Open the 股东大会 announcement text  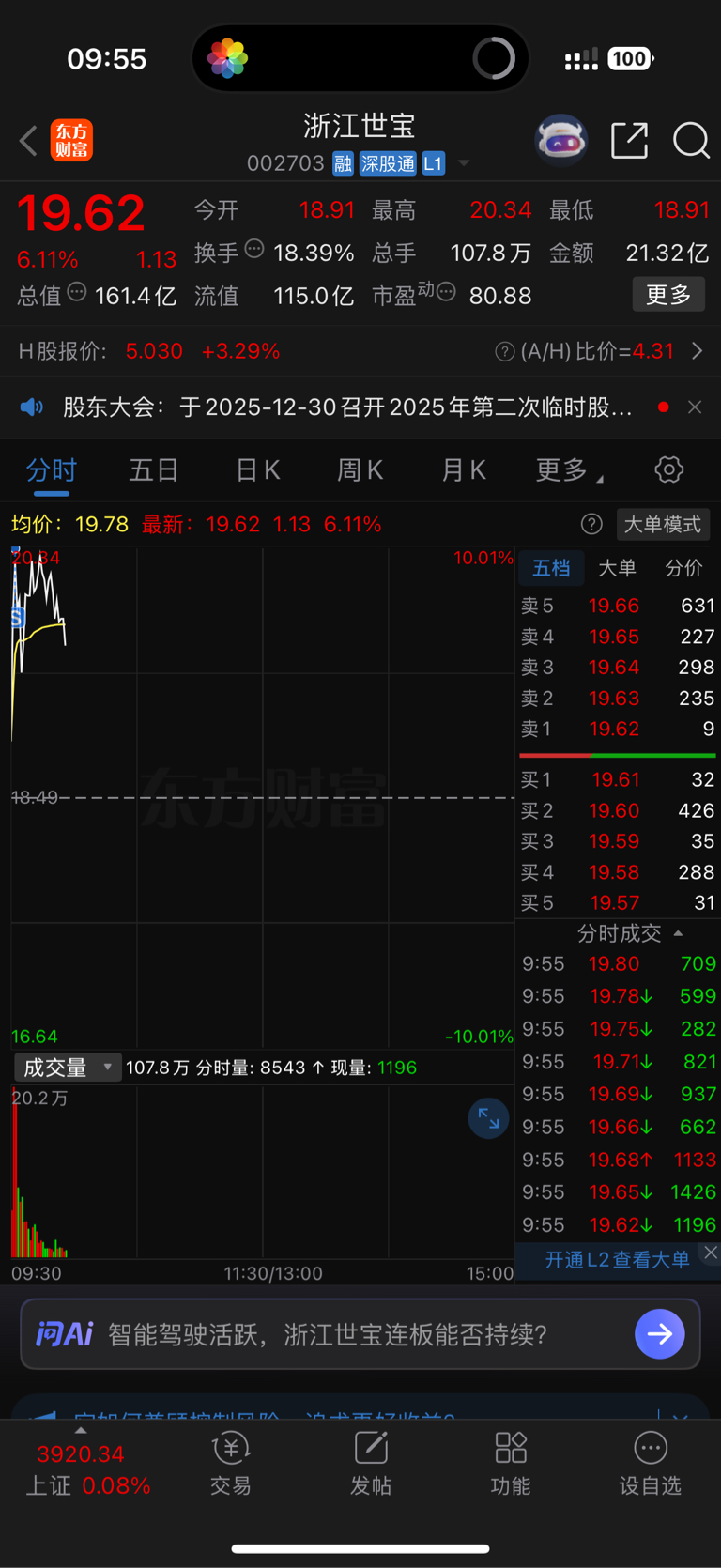[x=347, y=407]
